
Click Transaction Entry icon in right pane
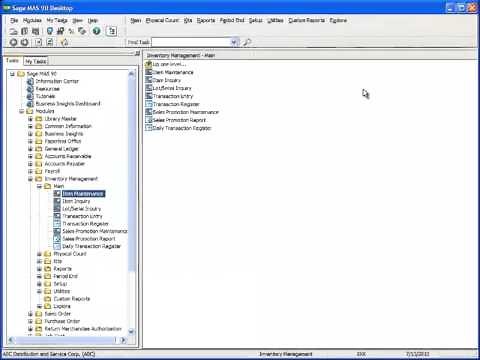[x=149, y=96]
